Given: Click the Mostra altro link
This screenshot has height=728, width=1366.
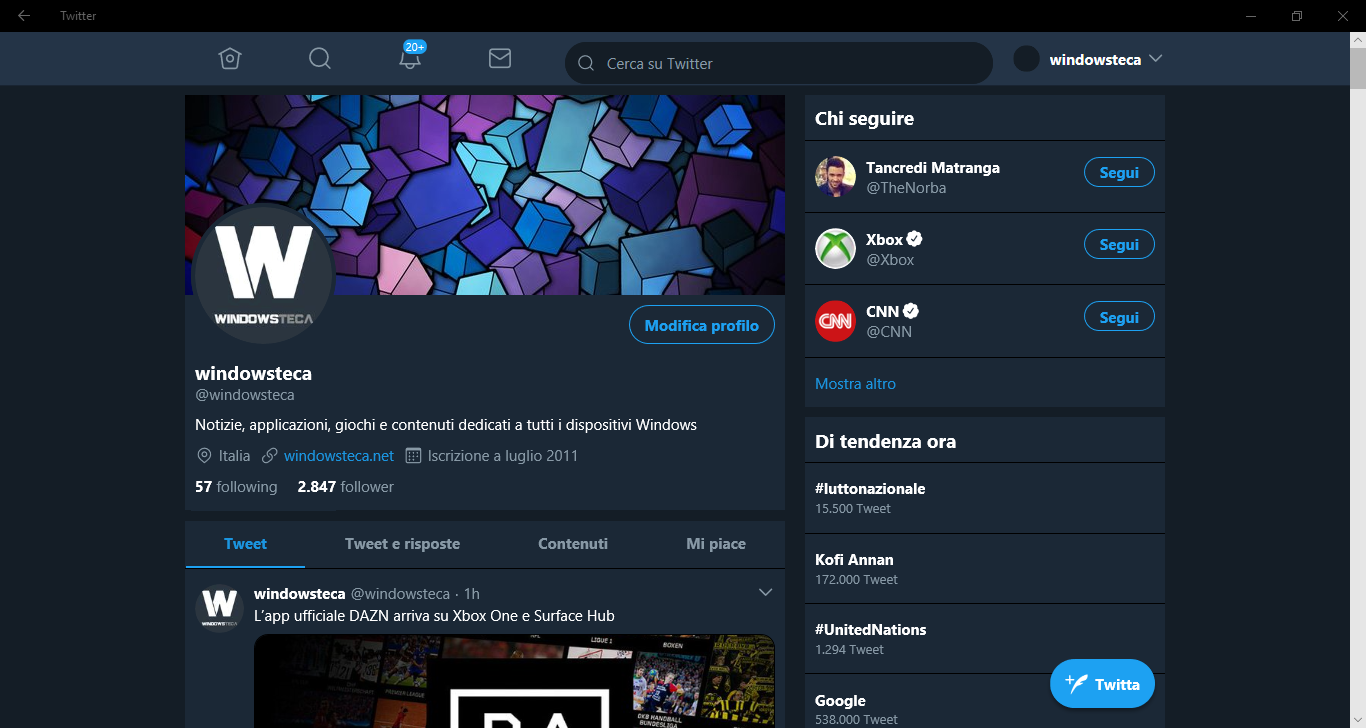Looking at the screenshot, I should click(x=855, y=384).
